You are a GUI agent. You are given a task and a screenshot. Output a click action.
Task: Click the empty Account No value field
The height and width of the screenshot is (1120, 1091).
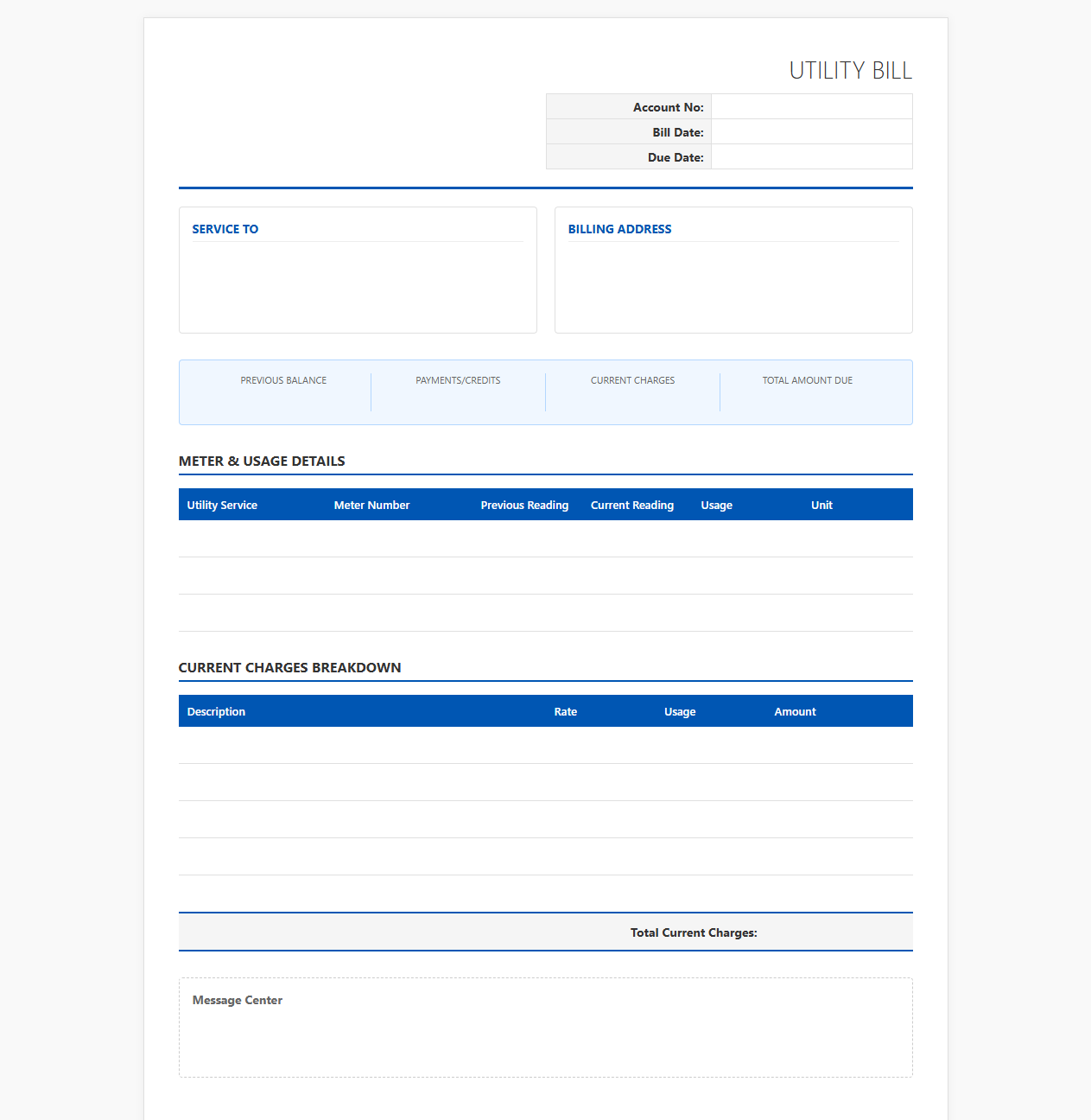point(811,107)
